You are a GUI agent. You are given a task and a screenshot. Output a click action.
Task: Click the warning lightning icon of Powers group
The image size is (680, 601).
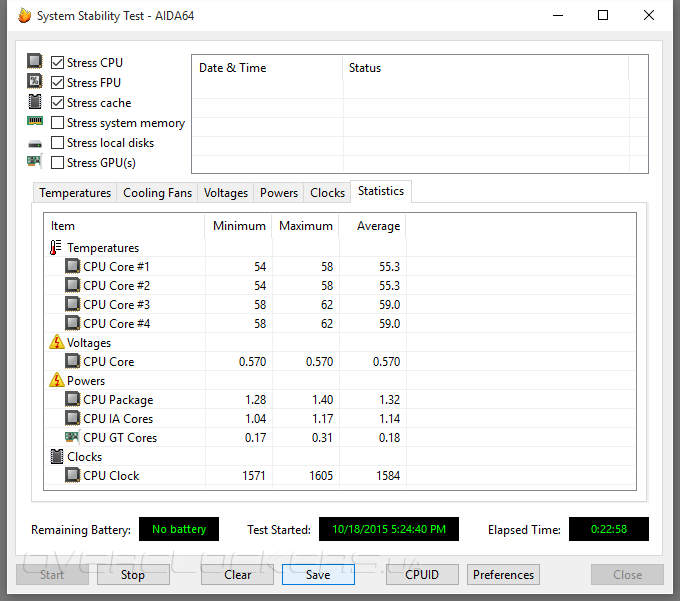coord(57,380)
